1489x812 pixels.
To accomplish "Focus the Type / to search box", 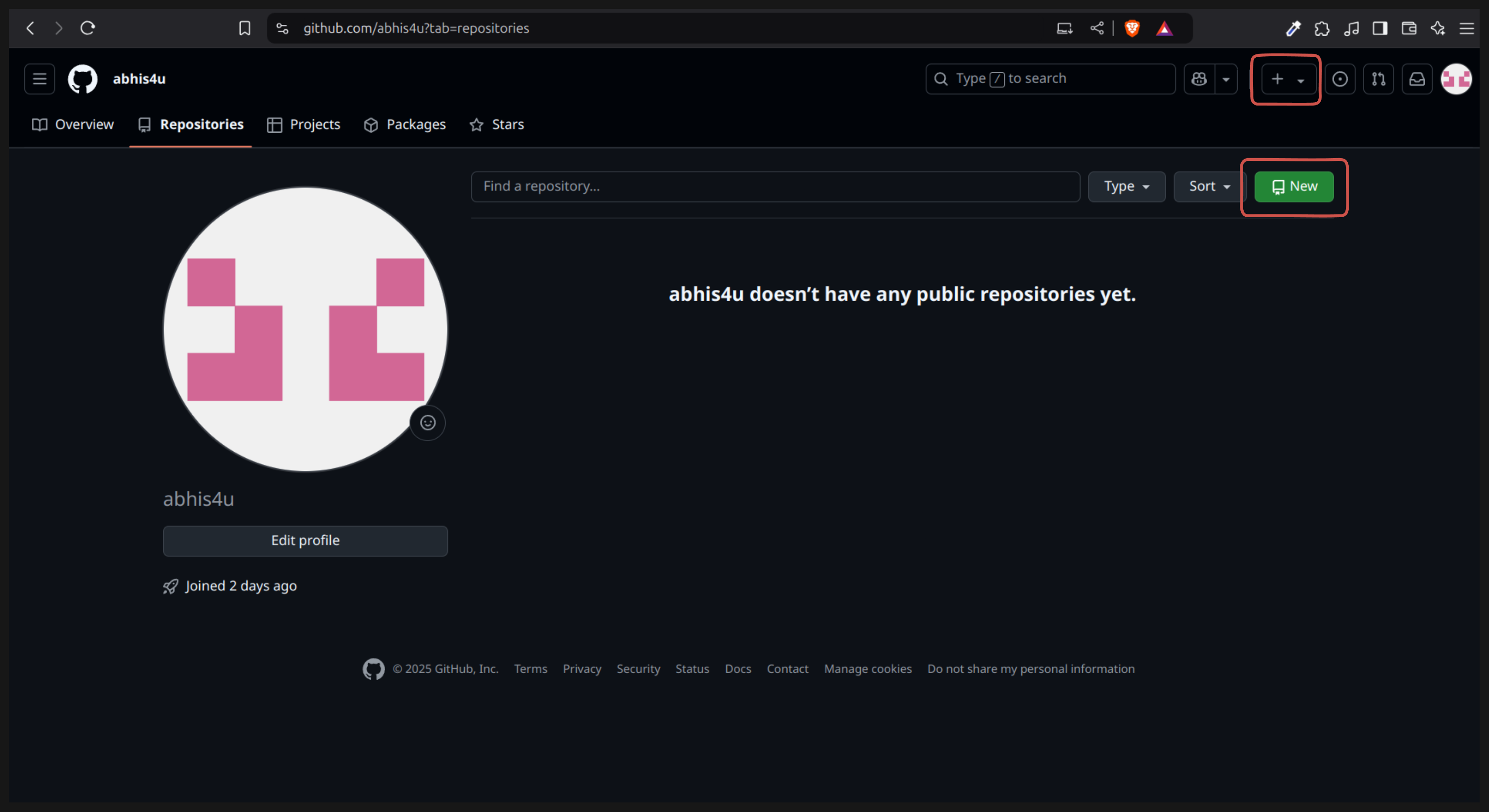I will tap(1050, 79).
